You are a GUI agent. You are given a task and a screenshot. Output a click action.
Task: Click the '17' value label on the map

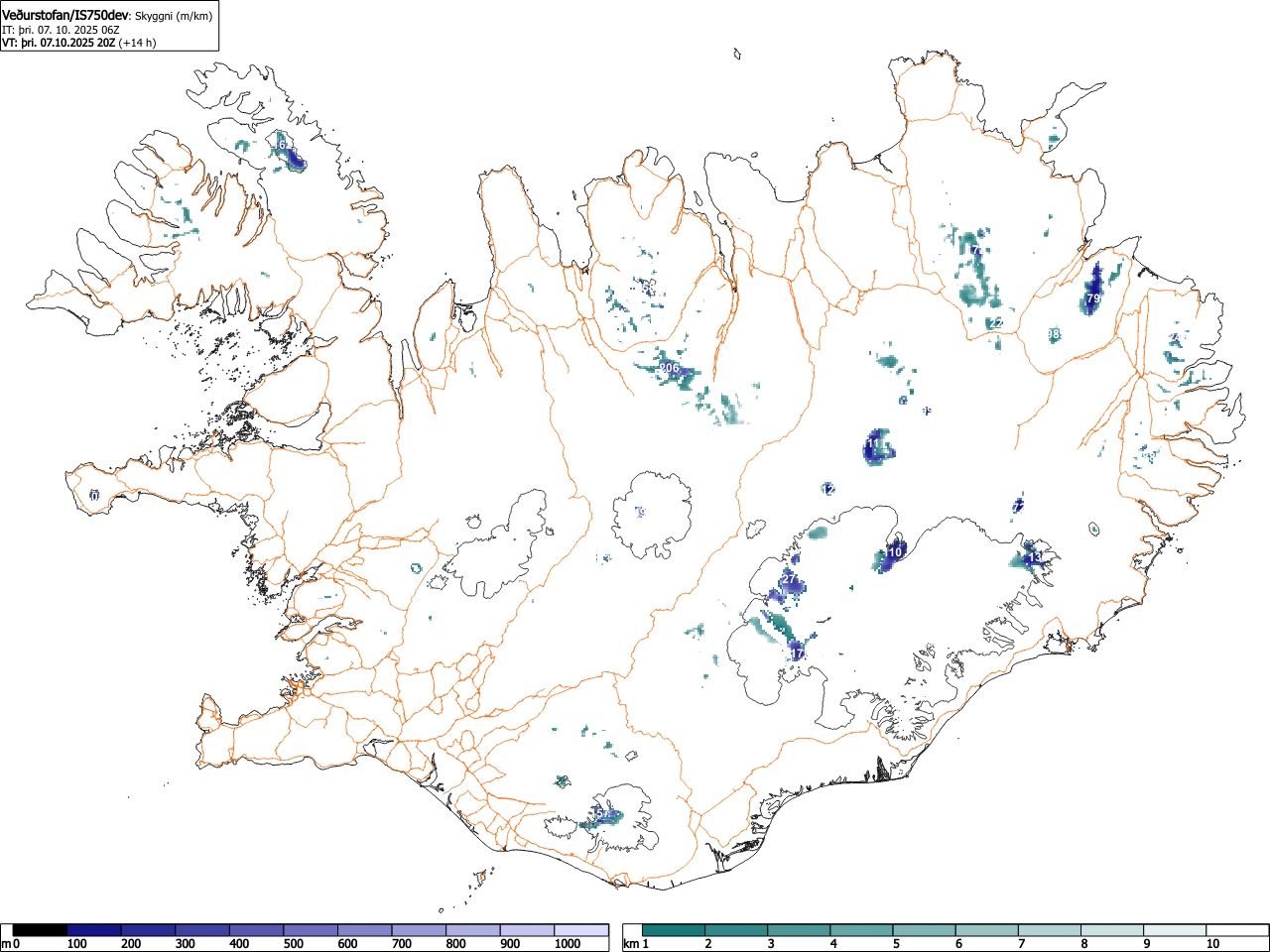(x=797, y=654)
